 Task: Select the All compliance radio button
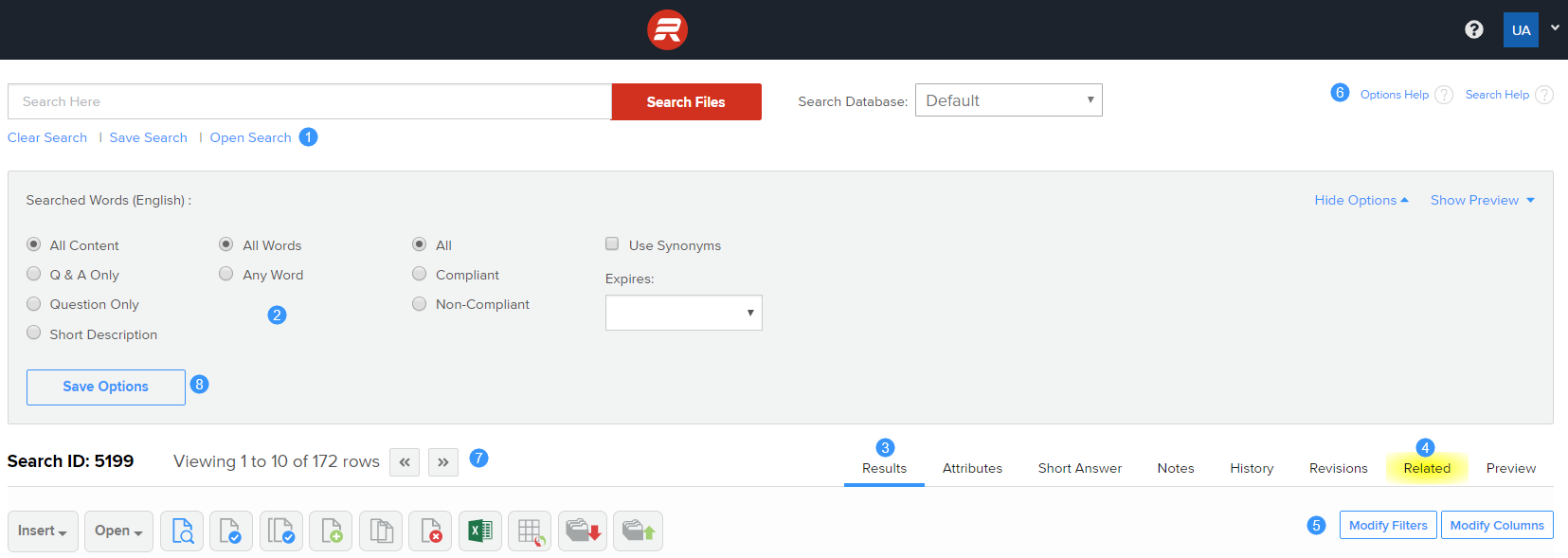420,244
